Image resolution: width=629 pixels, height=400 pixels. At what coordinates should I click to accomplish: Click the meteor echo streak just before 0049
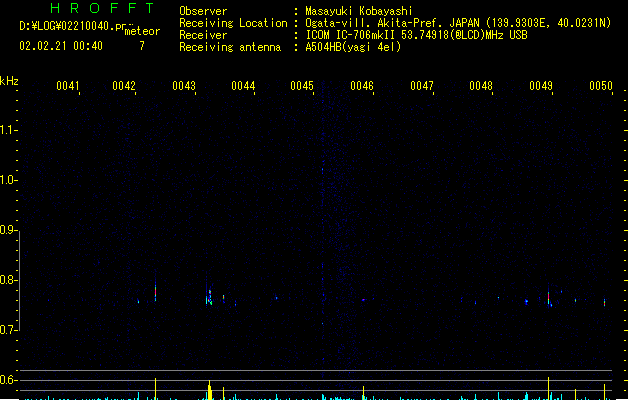(549, 298)
